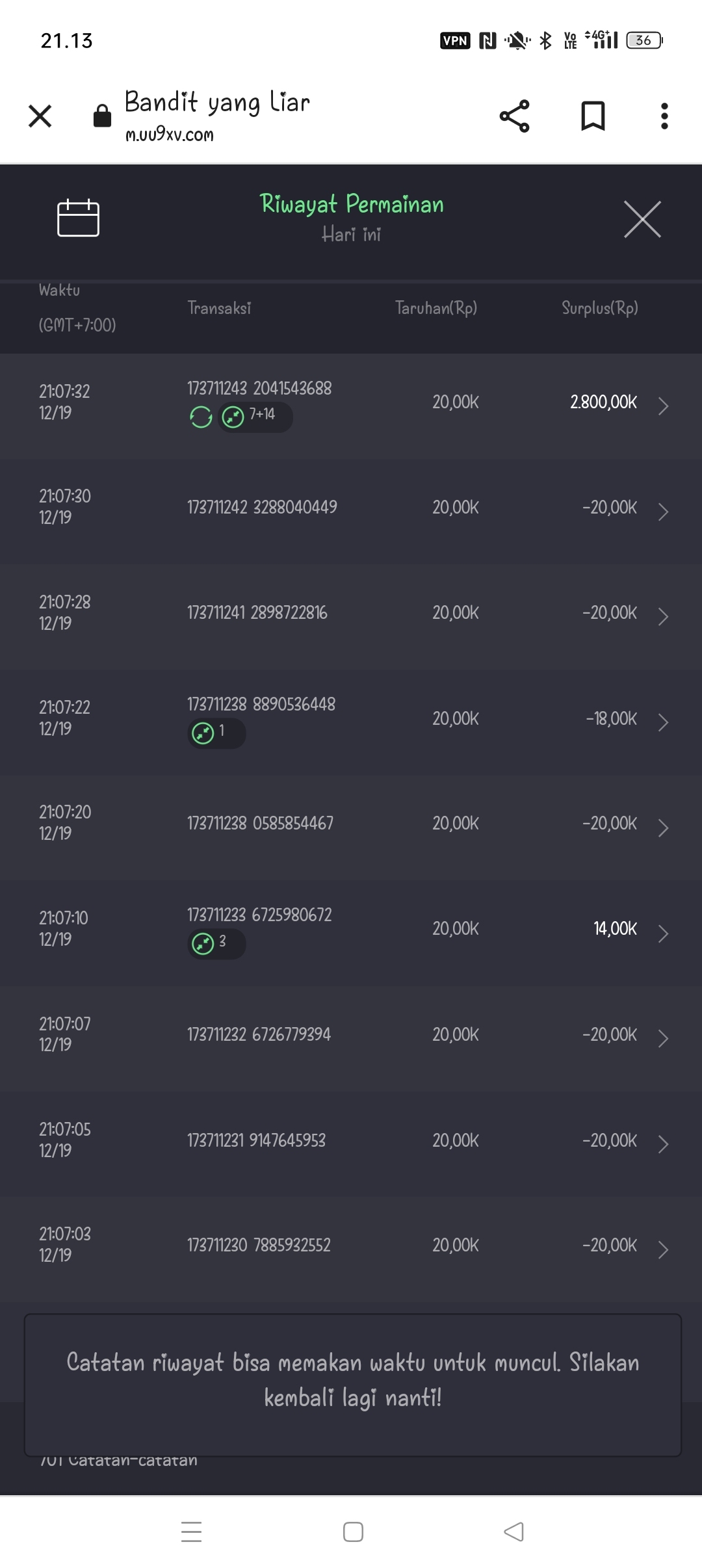Tap the m.uu9xv.com URL address

coord(170,135)
